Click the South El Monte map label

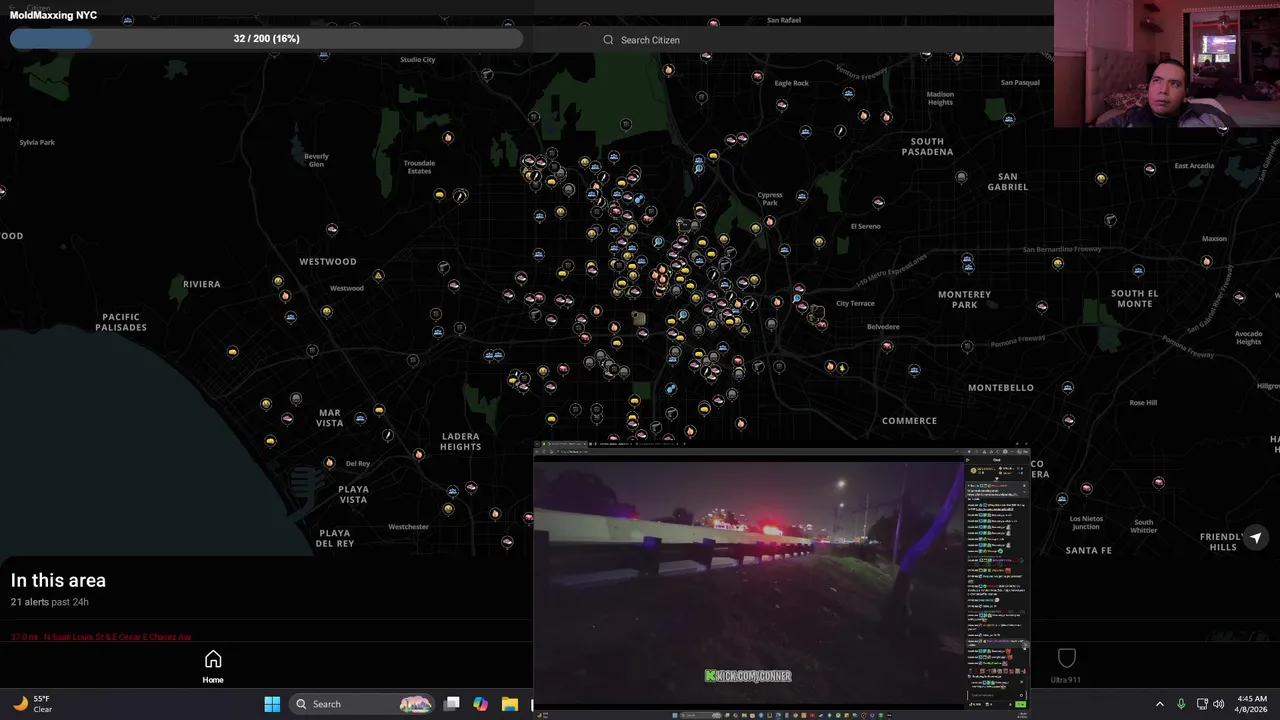coord(1135,299)
